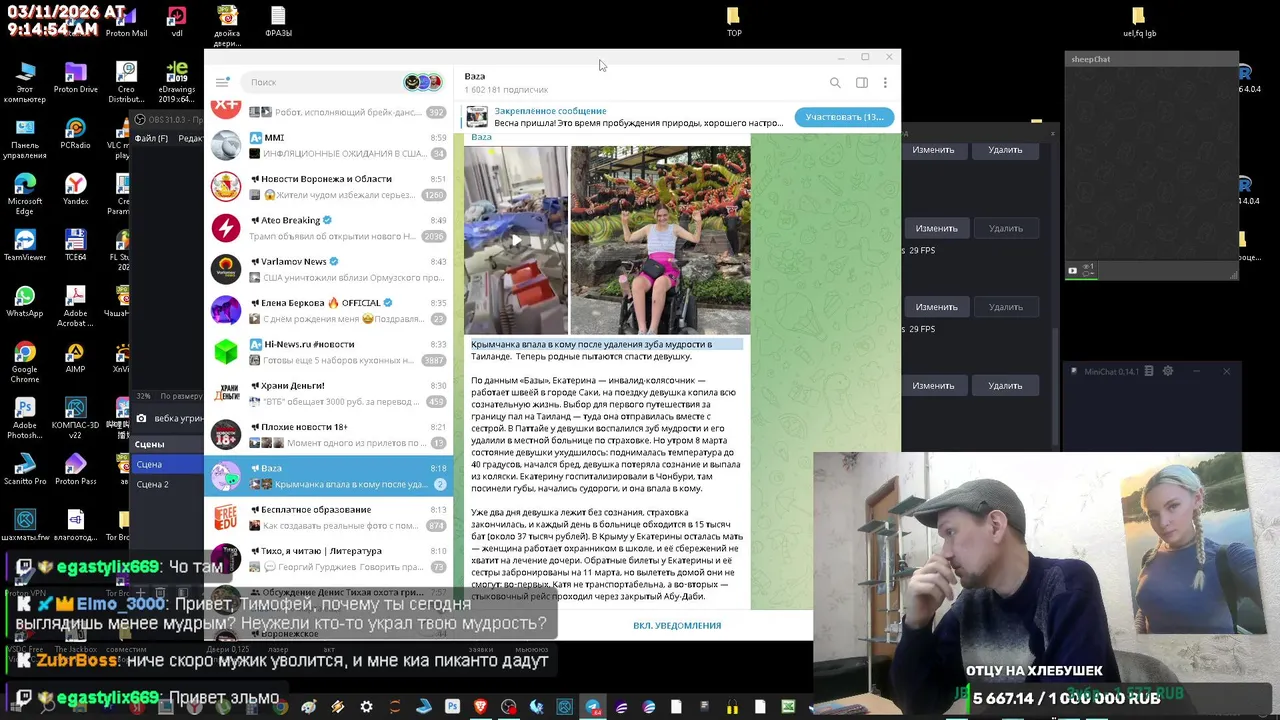The width and height of the screenshot is (1280, 720).
Task: Open the pinned message banner
Action: [626, 117]
